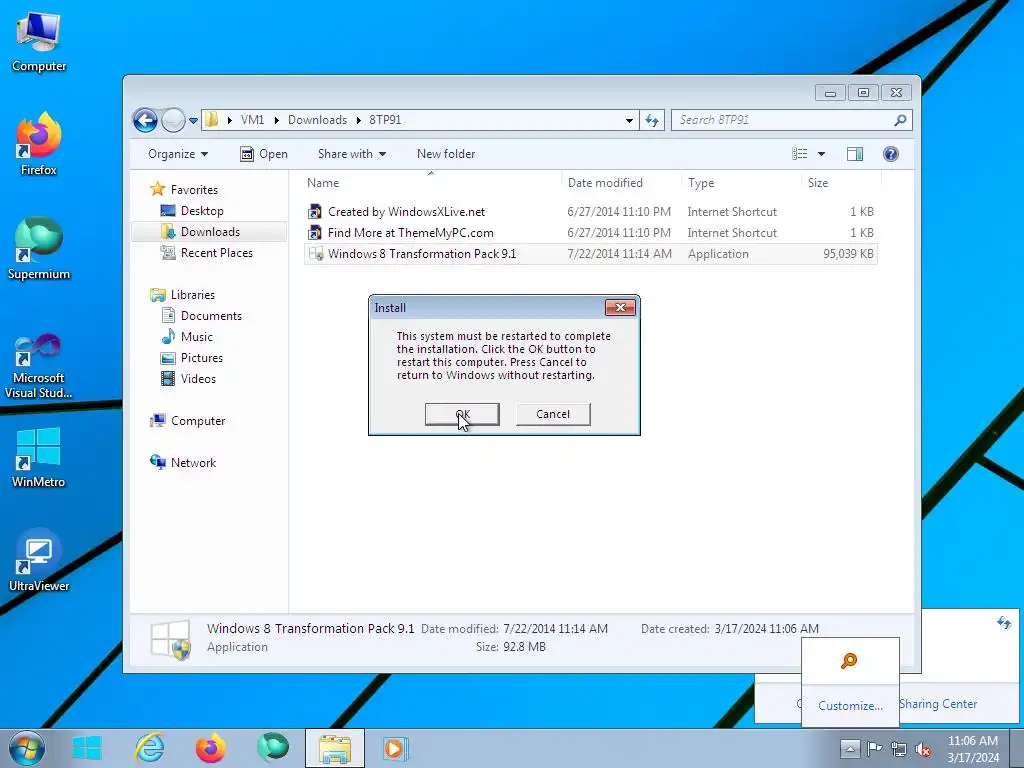
Task: Click orange key icon in tray popup
Action: [x=849, y=661]
